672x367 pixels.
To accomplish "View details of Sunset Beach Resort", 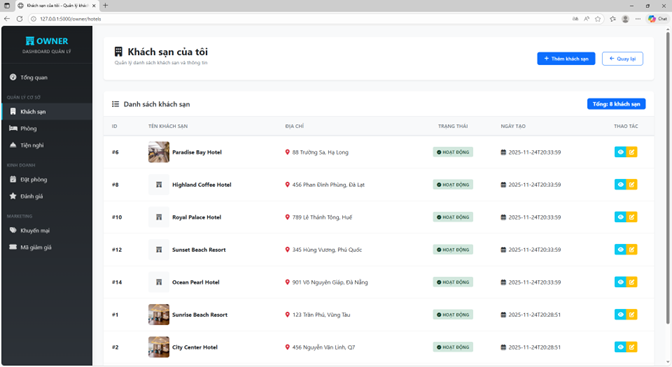I will (x=620, y=250).
